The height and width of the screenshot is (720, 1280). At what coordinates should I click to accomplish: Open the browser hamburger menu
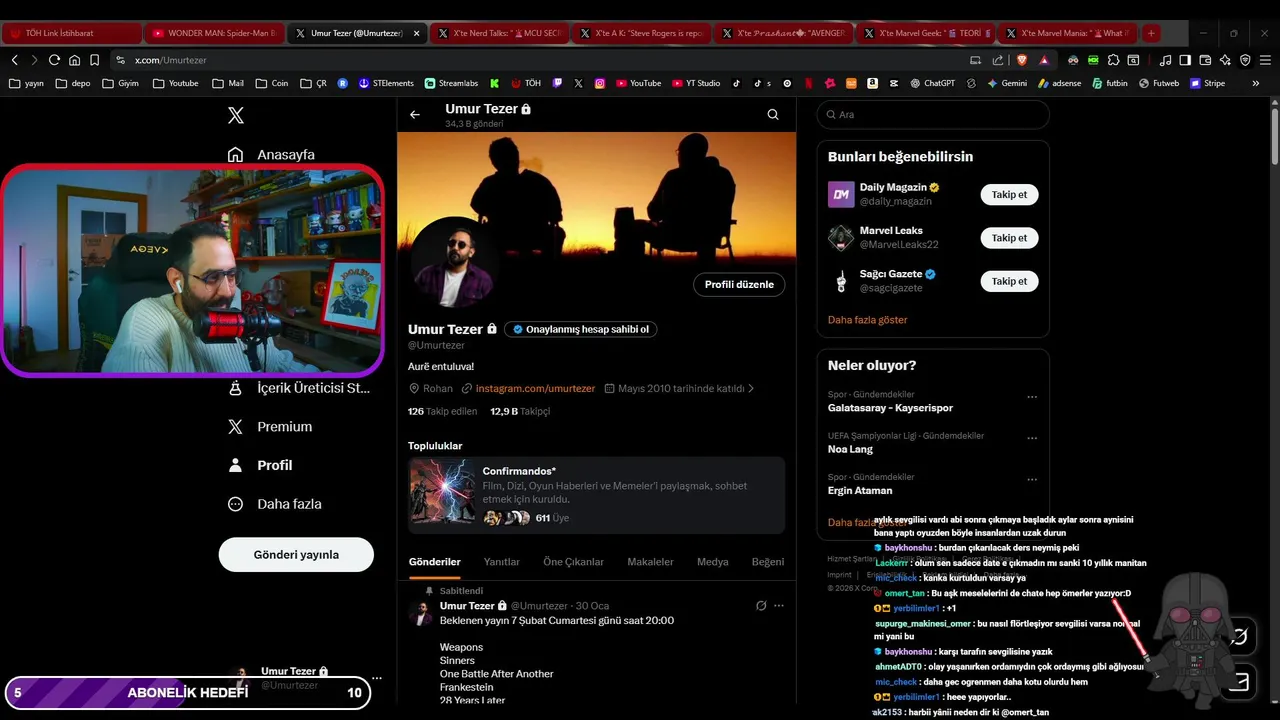1265,60
